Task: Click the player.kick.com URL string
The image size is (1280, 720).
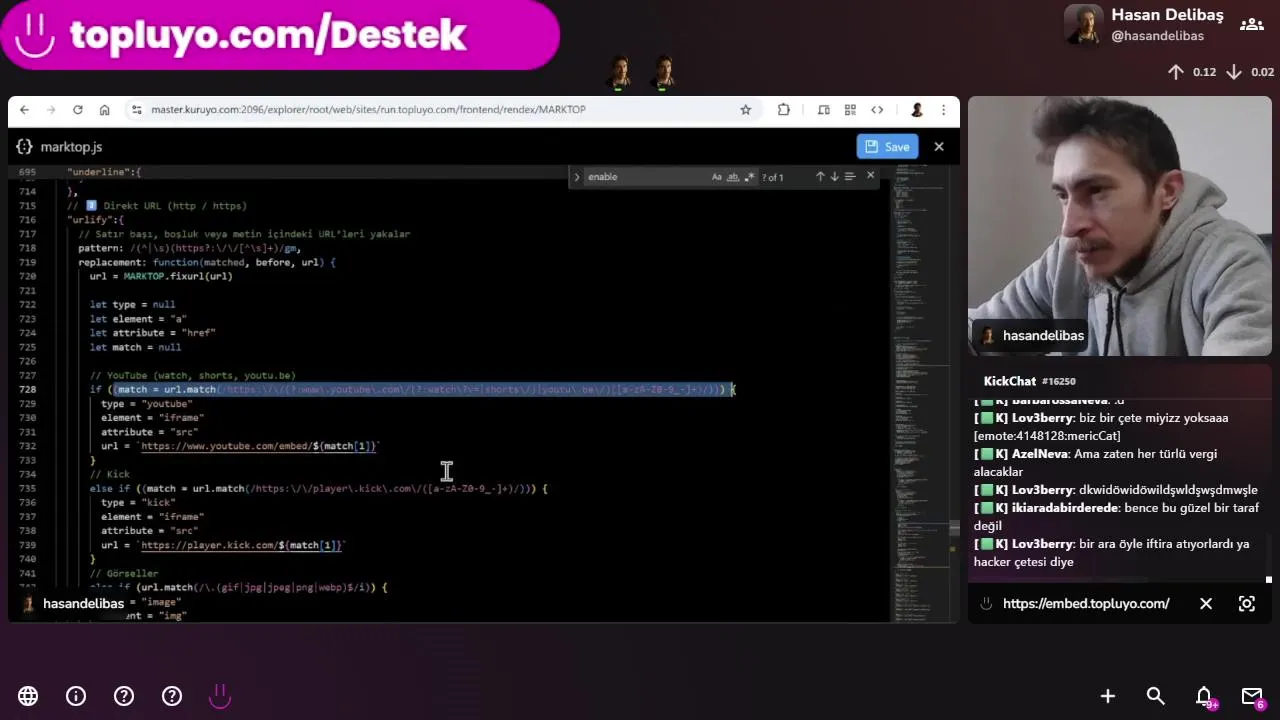Action: tap(242, 545)
